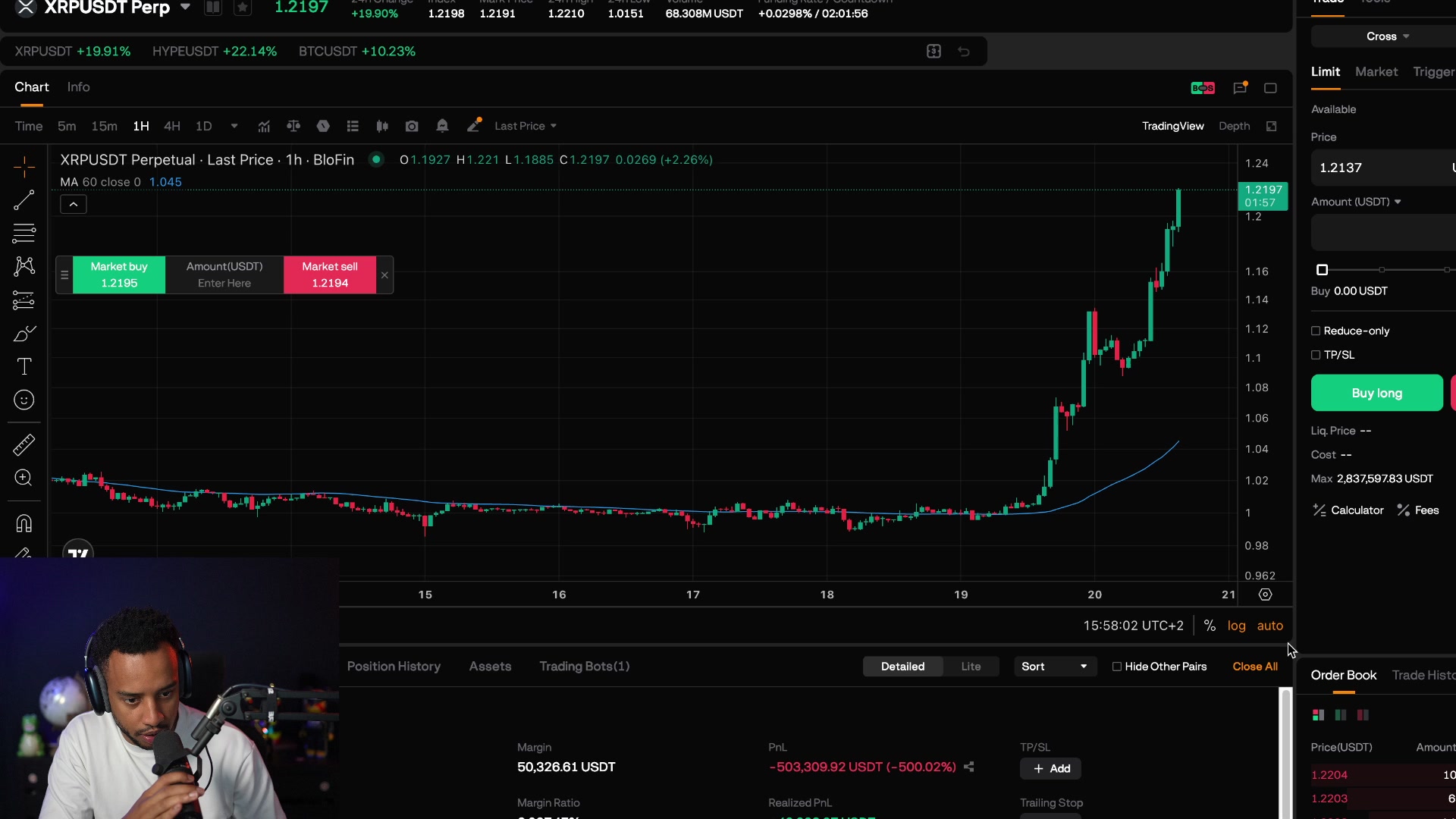Select the ruler measure tool

pyautogui.click(x=24, y=444)
